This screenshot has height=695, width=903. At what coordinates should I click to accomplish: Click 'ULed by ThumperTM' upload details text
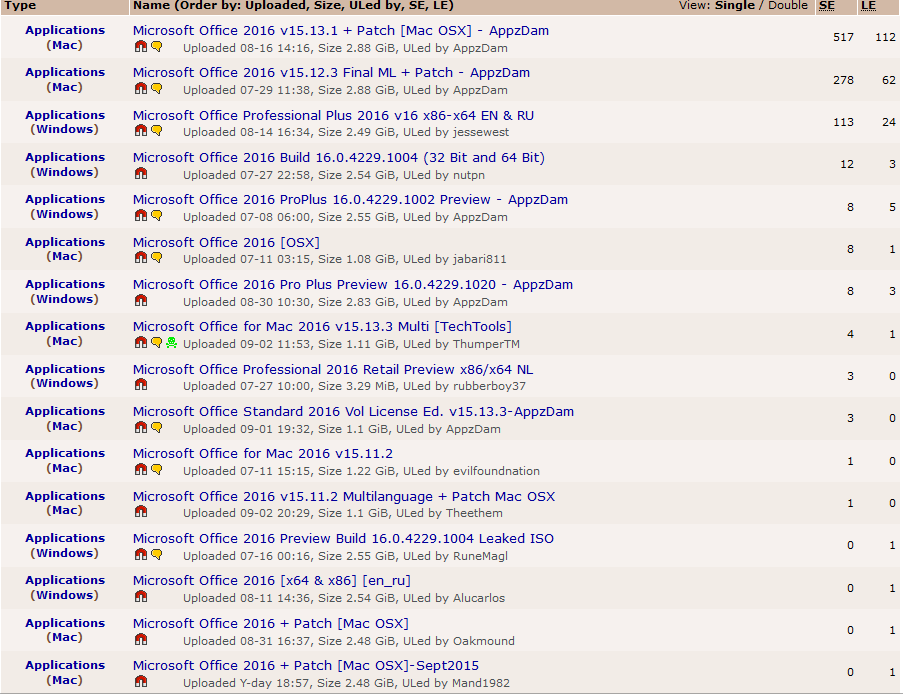point(461,344)
